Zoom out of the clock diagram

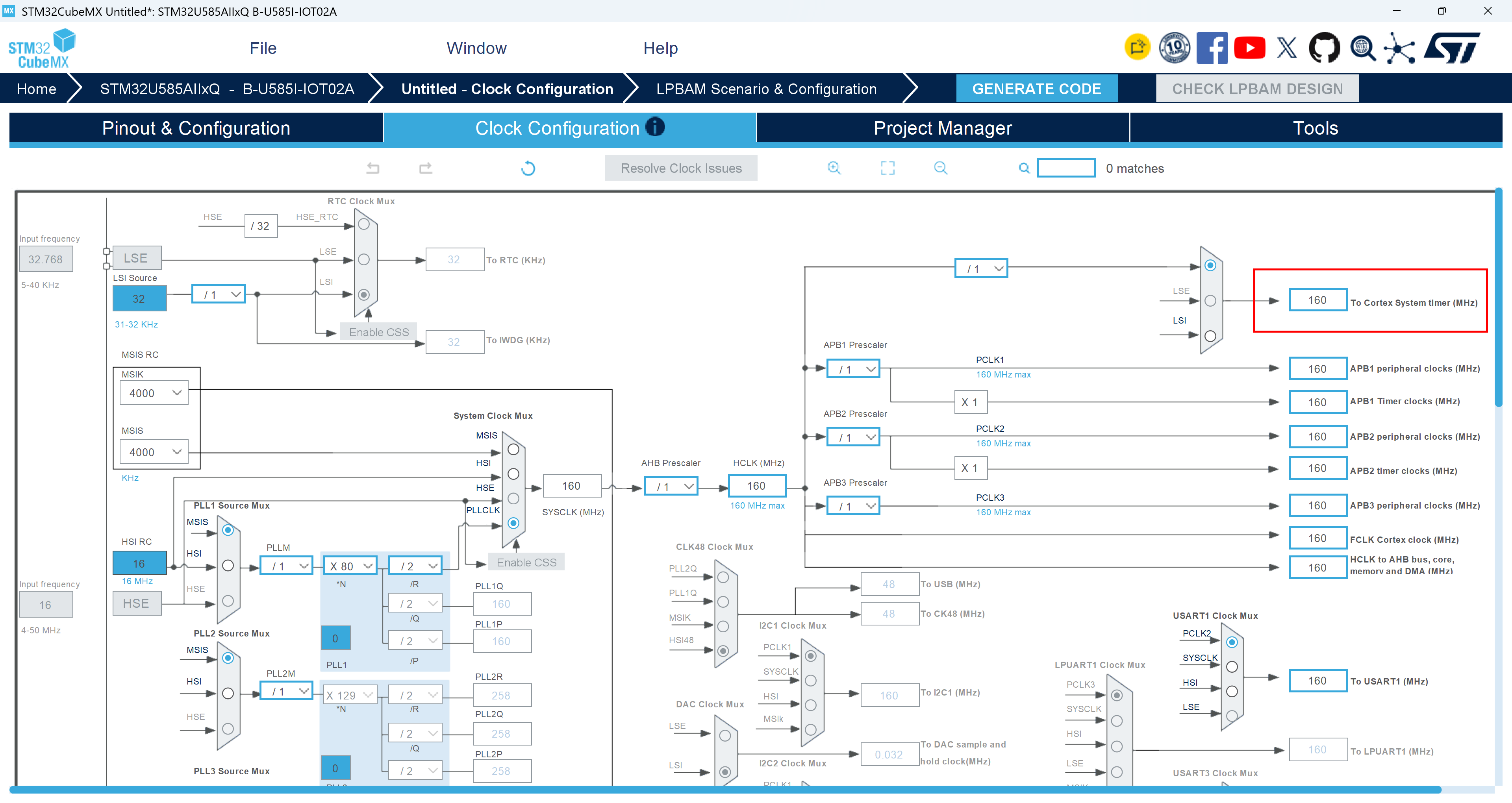[x=940, y=168]
